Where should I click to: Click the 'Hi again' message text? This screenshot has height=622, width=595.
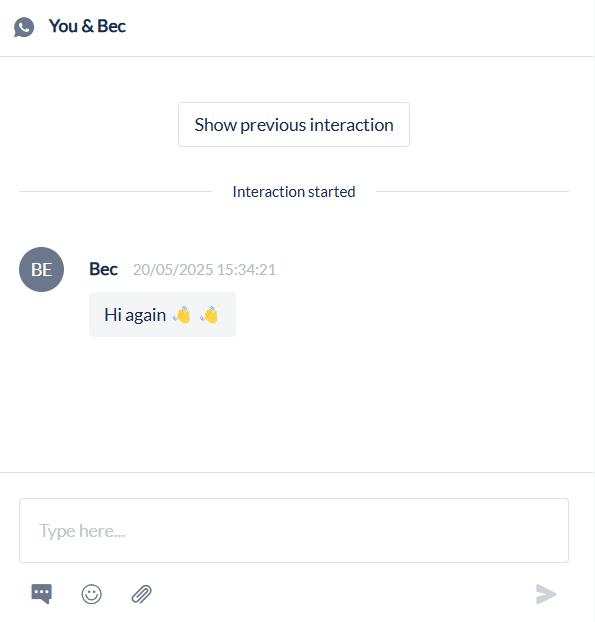[135, 315]
